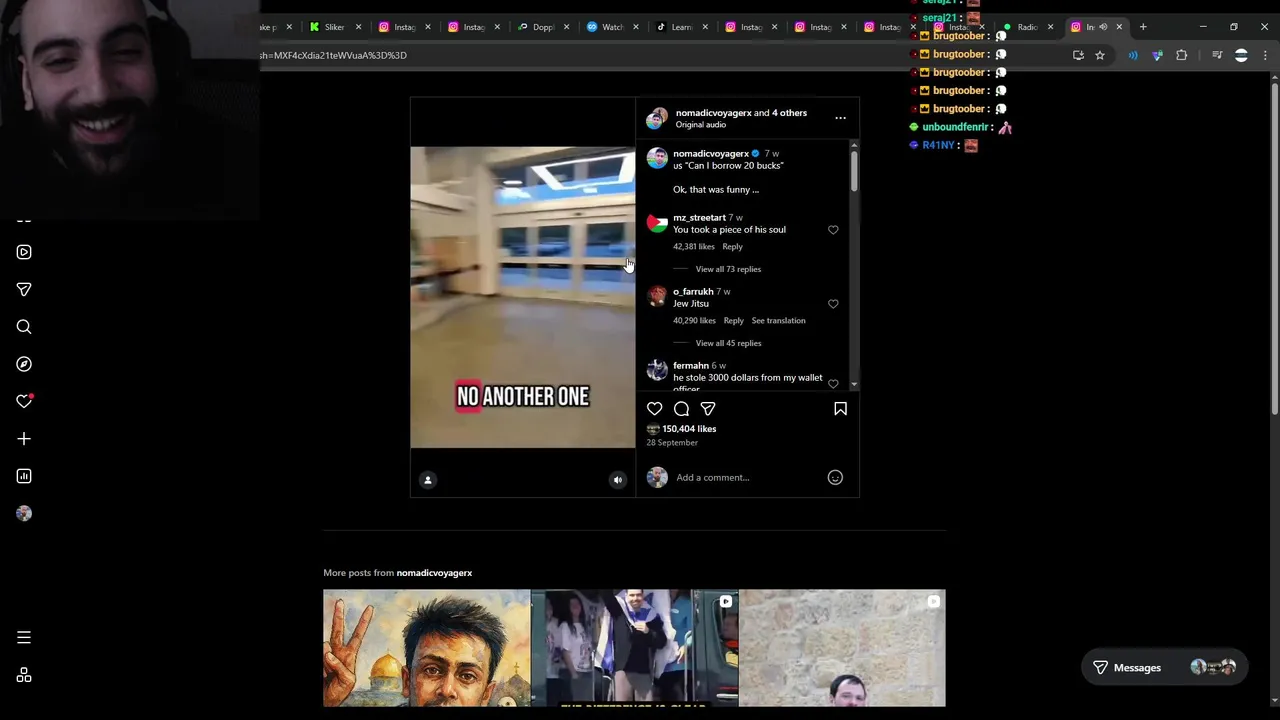Switch to the TikTok Learn tab
The width and height of the screenshot is (1280, 720).
(681, 27)
